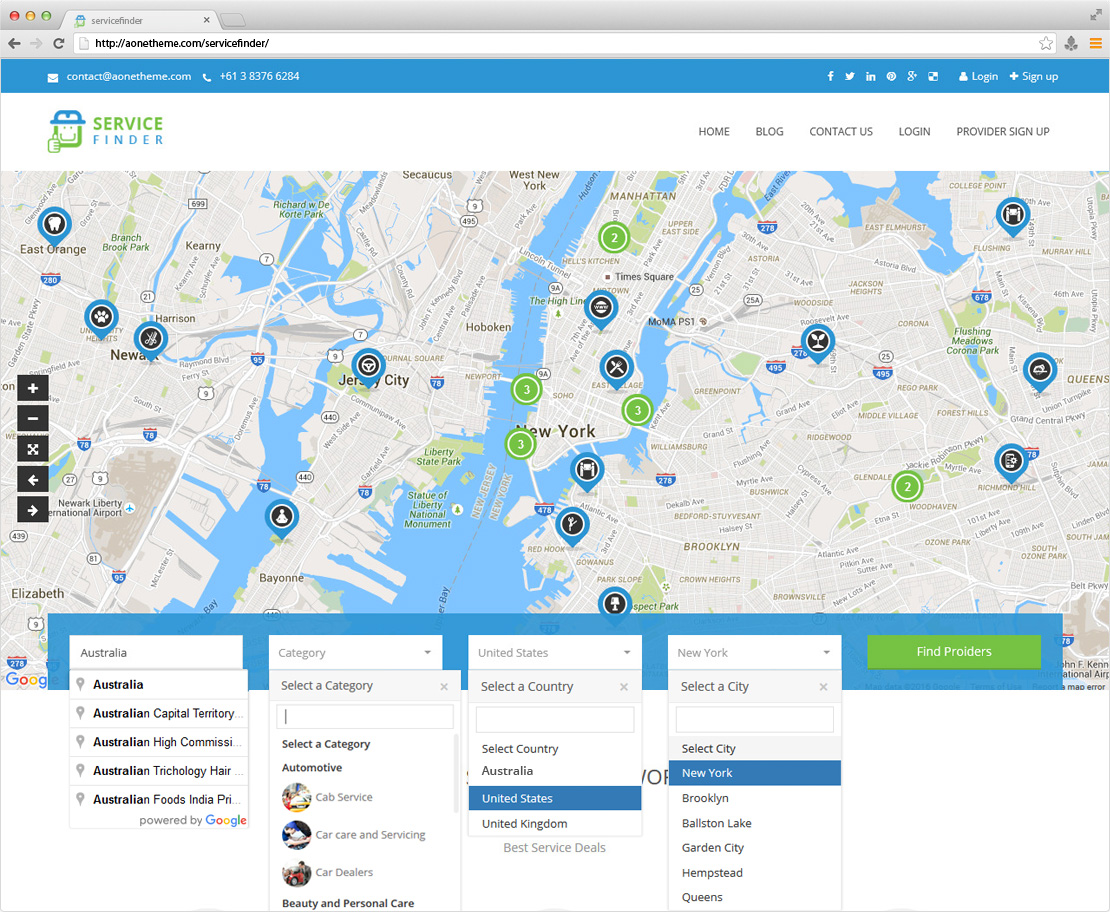Select the steering wheel marker at Jersey City

368,366
